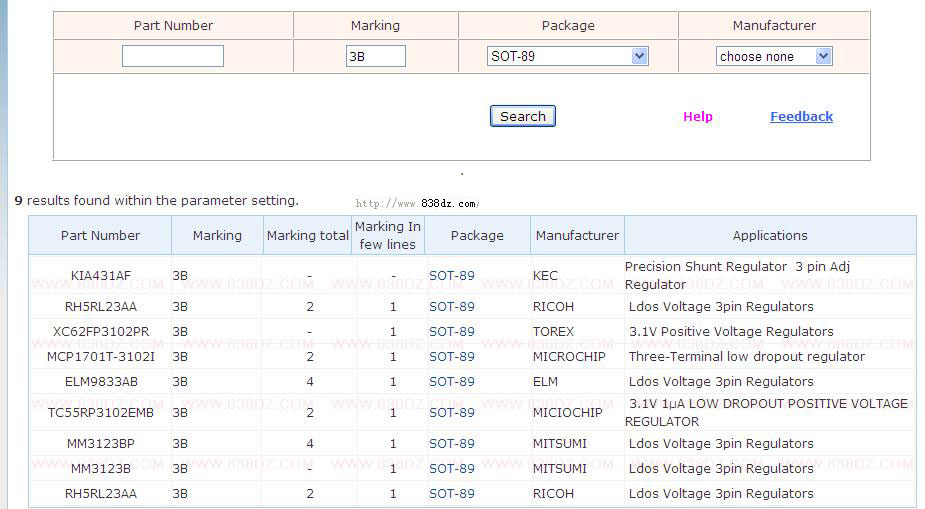Click marking 3B in KIA431AF row
Viewport: 925px width, 509px height.
click(x=180, y=275)
